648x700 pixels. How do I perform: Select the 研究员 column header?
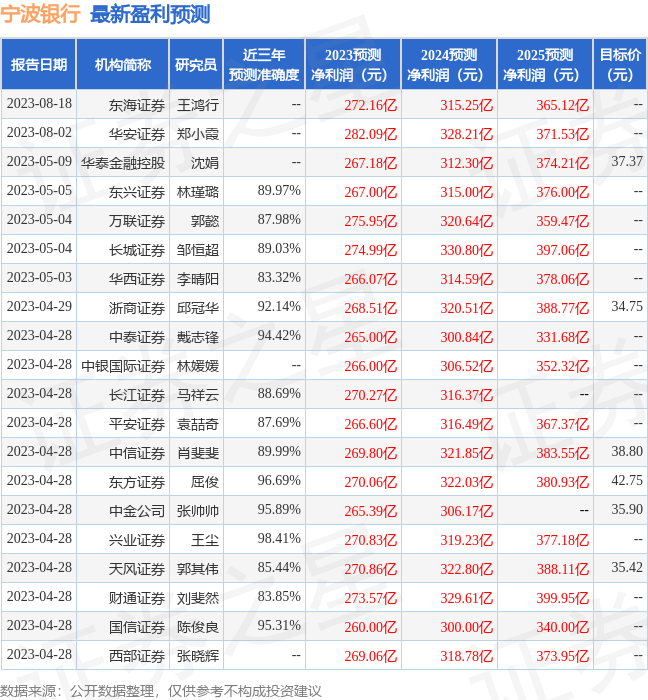coord(196,64)
